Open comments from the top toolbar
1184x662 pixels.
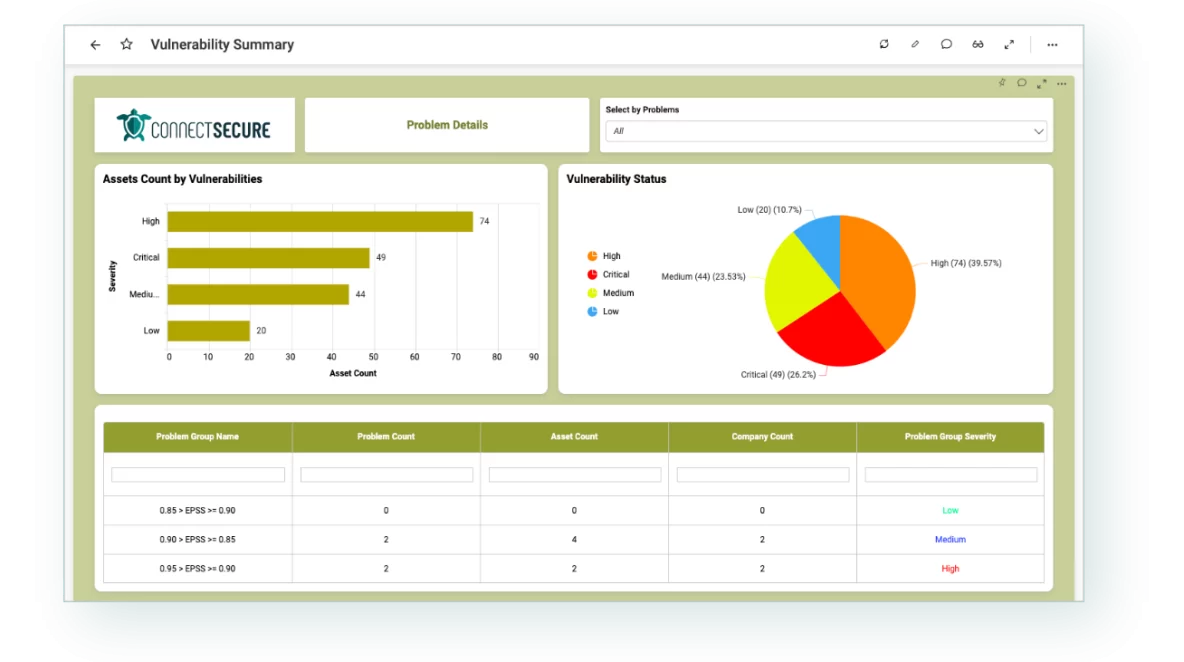point(946,44)
